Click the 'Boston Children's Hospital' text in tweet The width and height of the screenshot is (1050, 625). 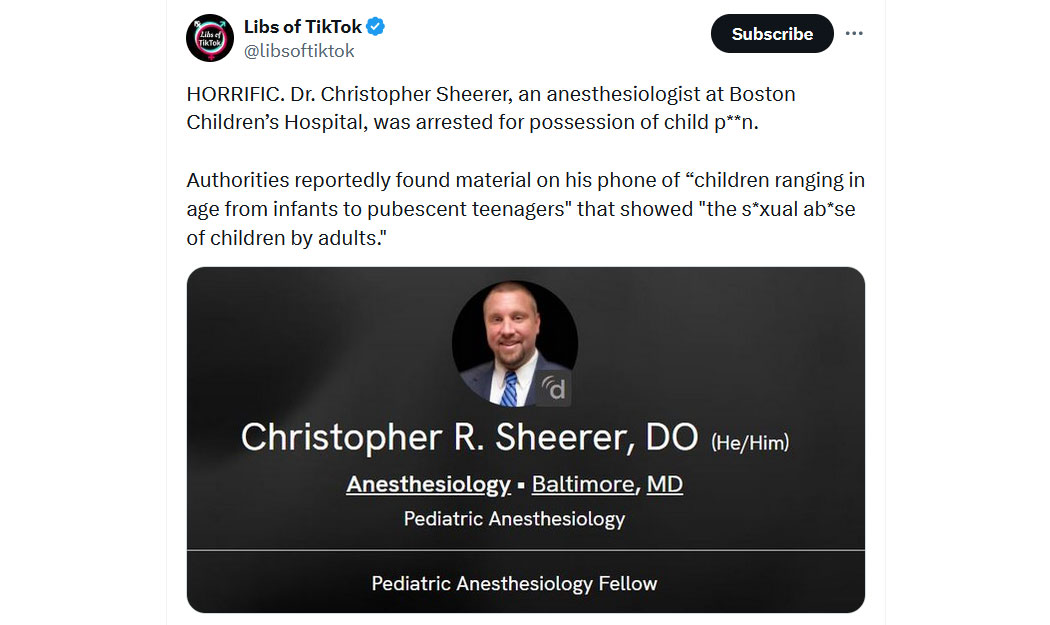click(491, 108)
